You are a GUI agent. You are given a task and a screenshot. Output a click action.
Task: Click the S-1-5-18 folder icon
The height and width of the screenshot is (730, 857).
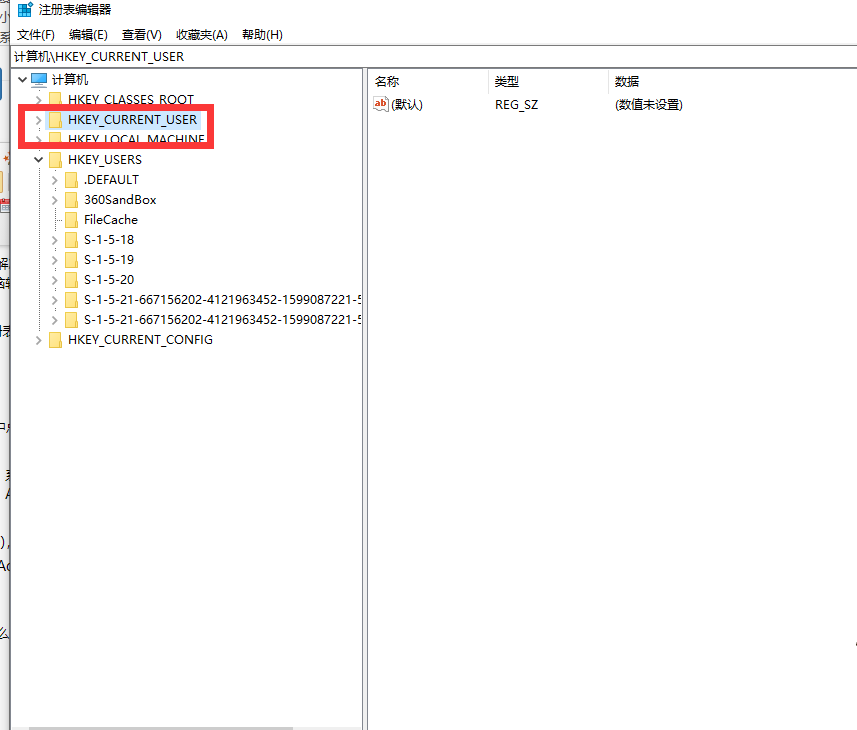(x=71, y=239)
